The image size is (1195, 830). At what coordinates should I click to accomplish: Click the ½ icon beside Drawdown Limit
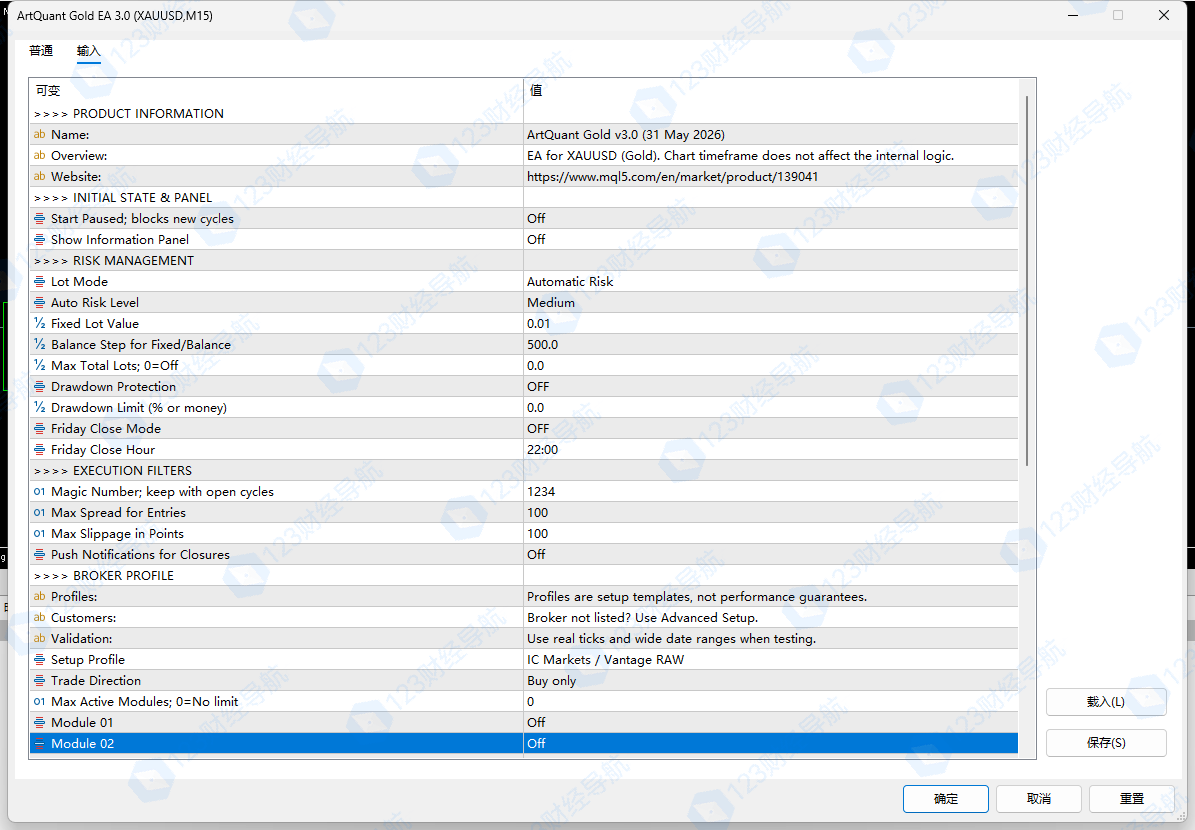tap(40, 407)
